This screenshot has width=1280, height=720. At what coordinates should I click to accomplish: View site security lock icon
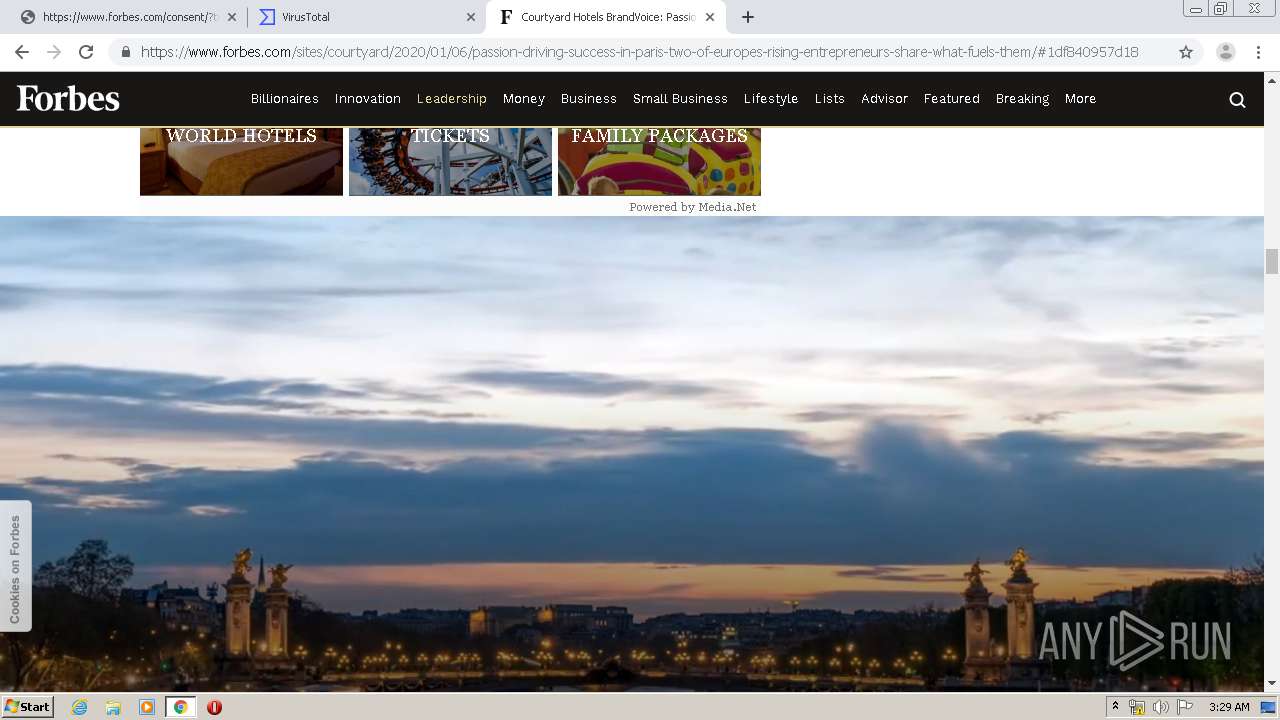(126, 52)
